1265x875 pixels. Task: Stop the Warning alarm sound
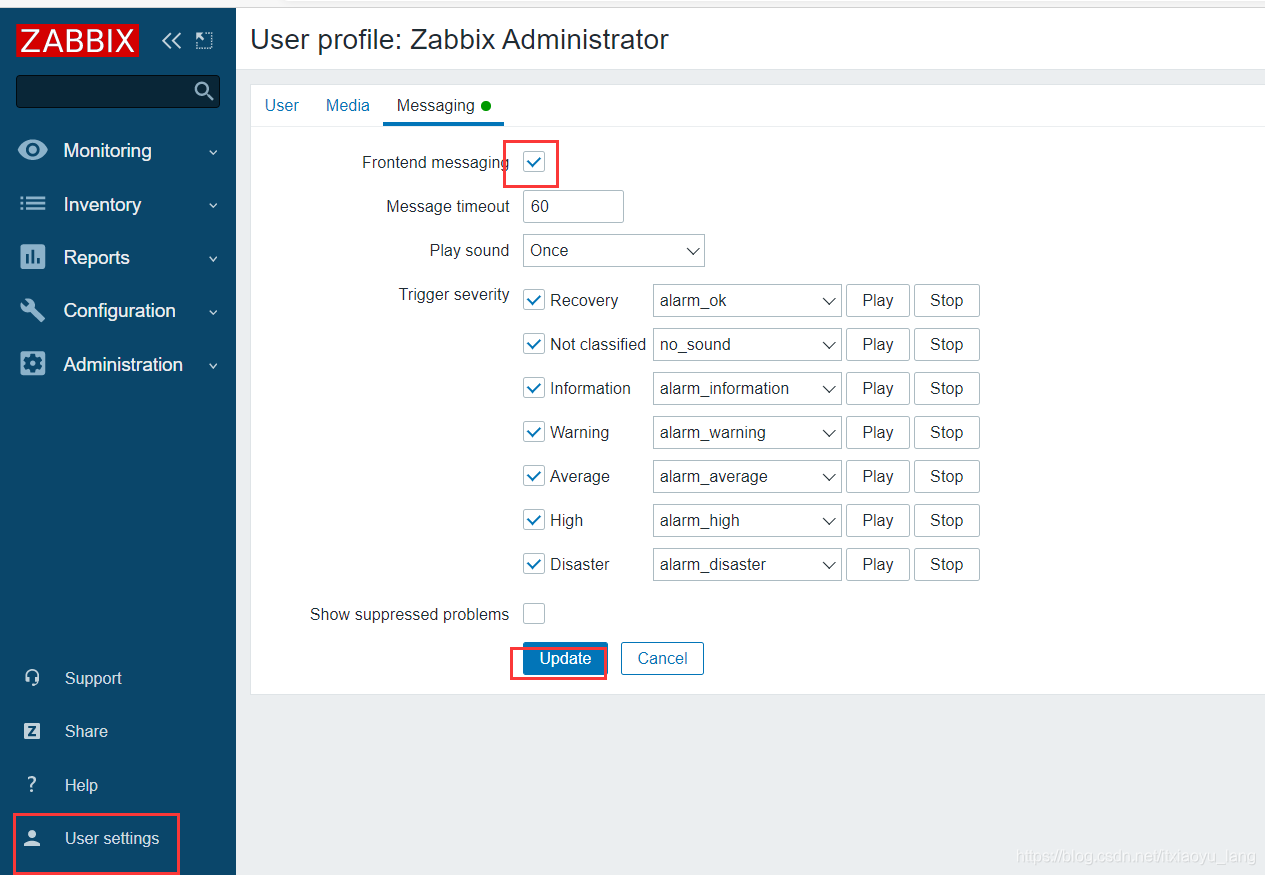tap(947, 432)
